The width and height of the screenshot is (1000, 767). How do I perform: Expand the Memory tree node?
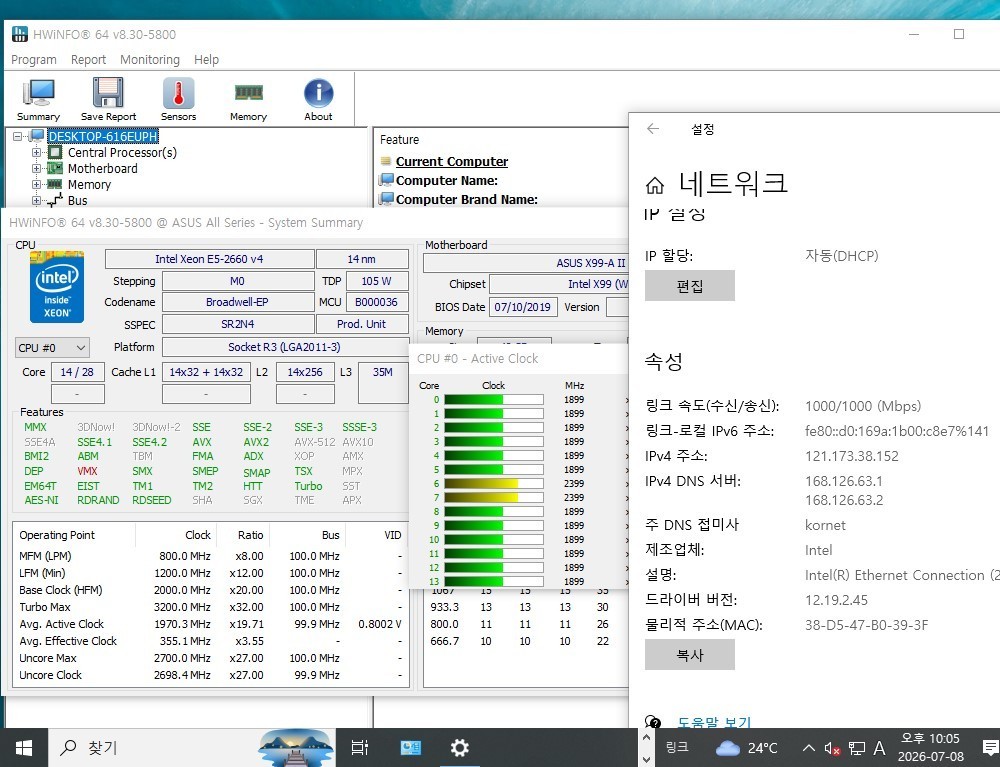click(x=36, y=184)
